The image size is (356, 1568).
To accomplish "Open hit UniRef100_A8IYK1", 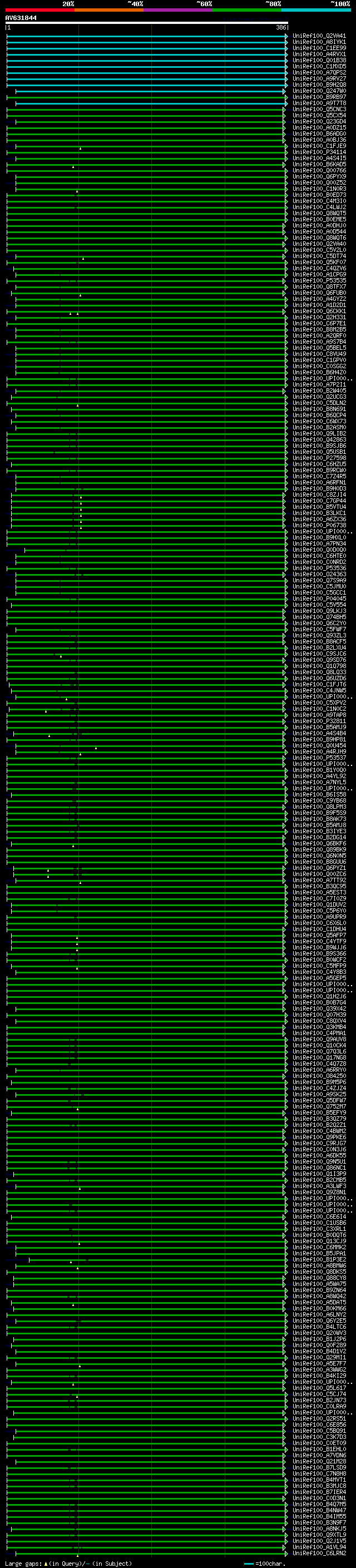I will (x=319, y=42).
